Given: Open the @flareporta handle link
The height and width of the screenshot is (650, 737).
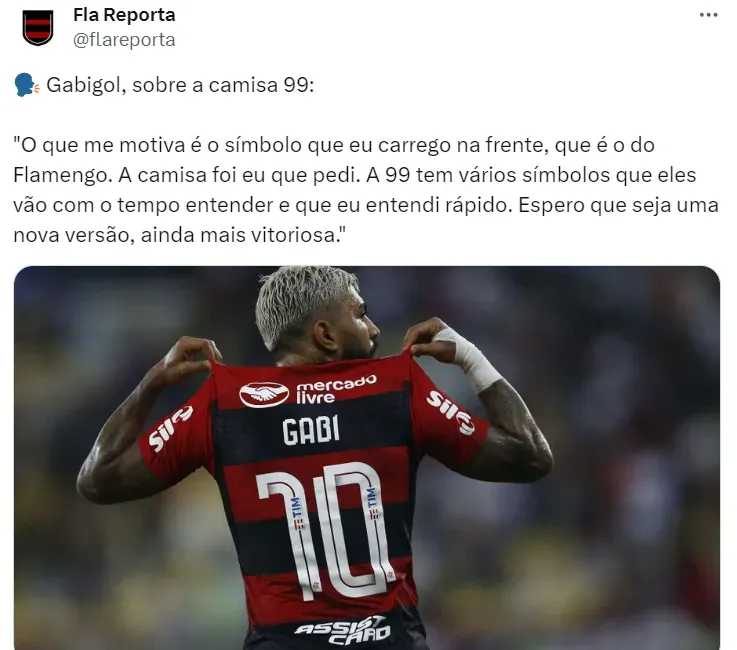Looking at the screenshot, I should [124, 40].
